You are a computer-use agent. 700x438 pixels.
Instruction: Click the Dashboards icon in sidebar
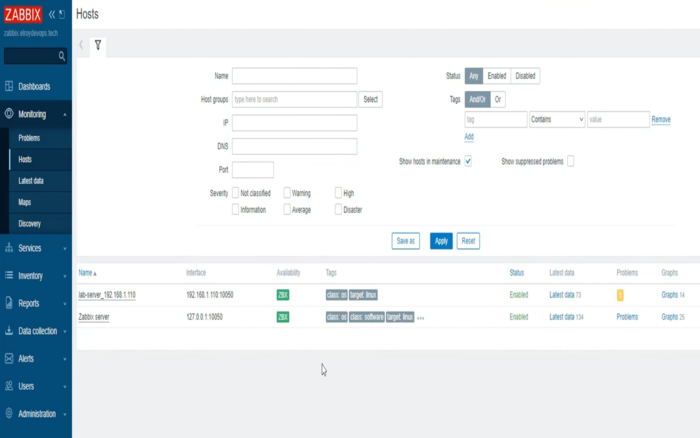tap(9, 86)
